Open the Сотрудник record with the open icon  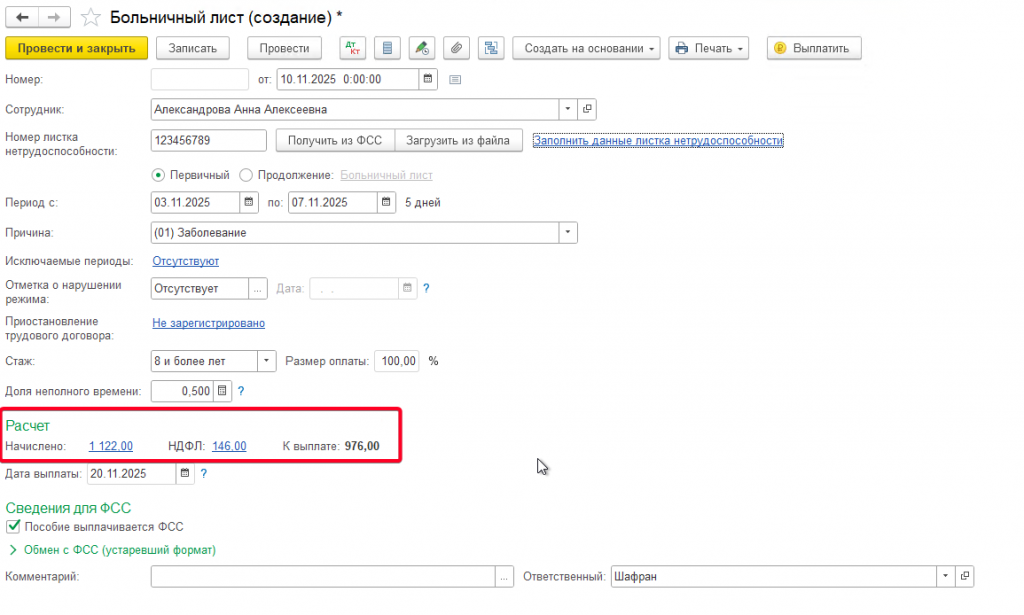pos(587,109)
